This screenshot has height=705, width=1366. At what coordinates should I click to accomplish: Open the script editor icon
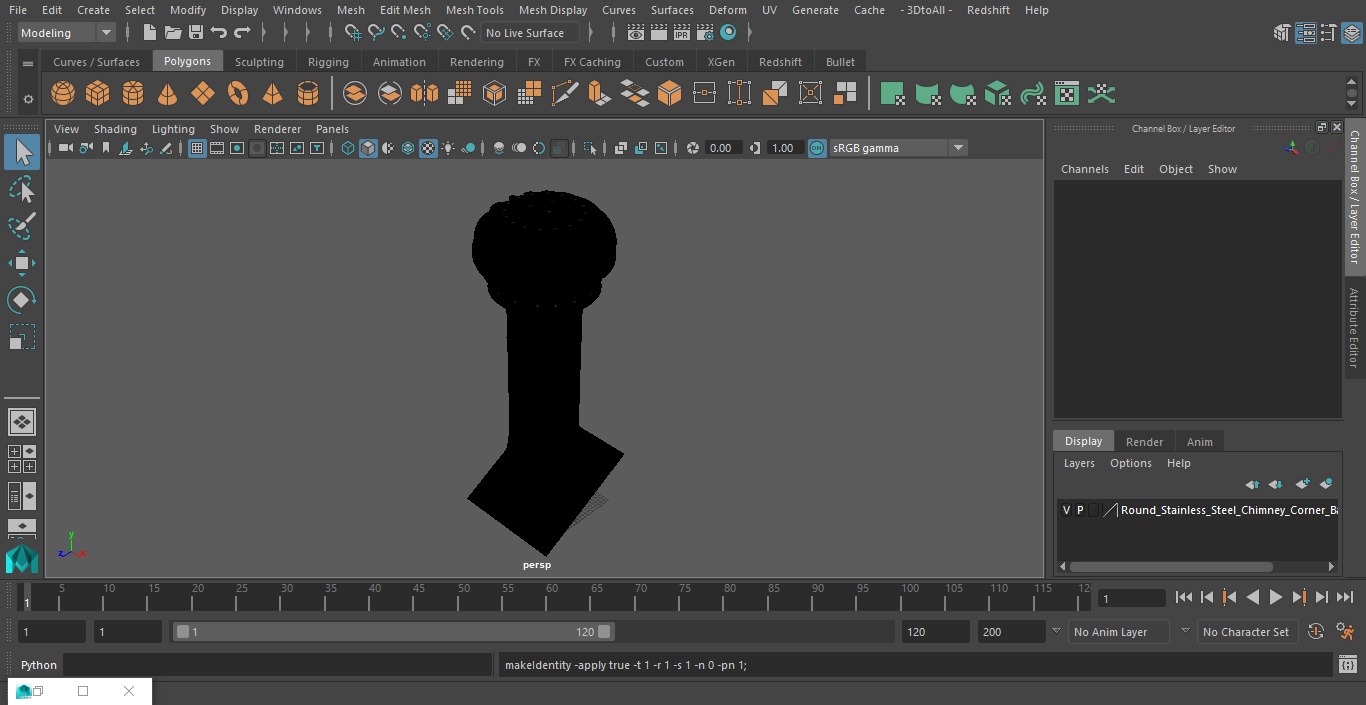(1347, 664)
